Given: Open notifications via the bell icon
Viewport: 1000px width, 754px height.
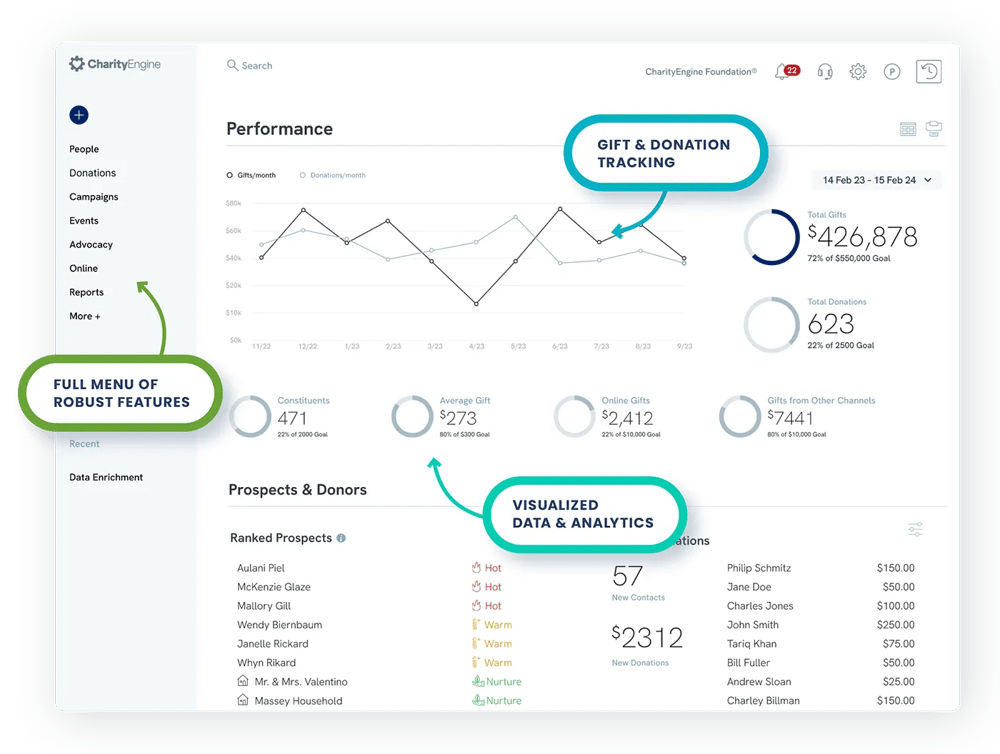Looking at the screenshot, I should click(x=783, y=71).
